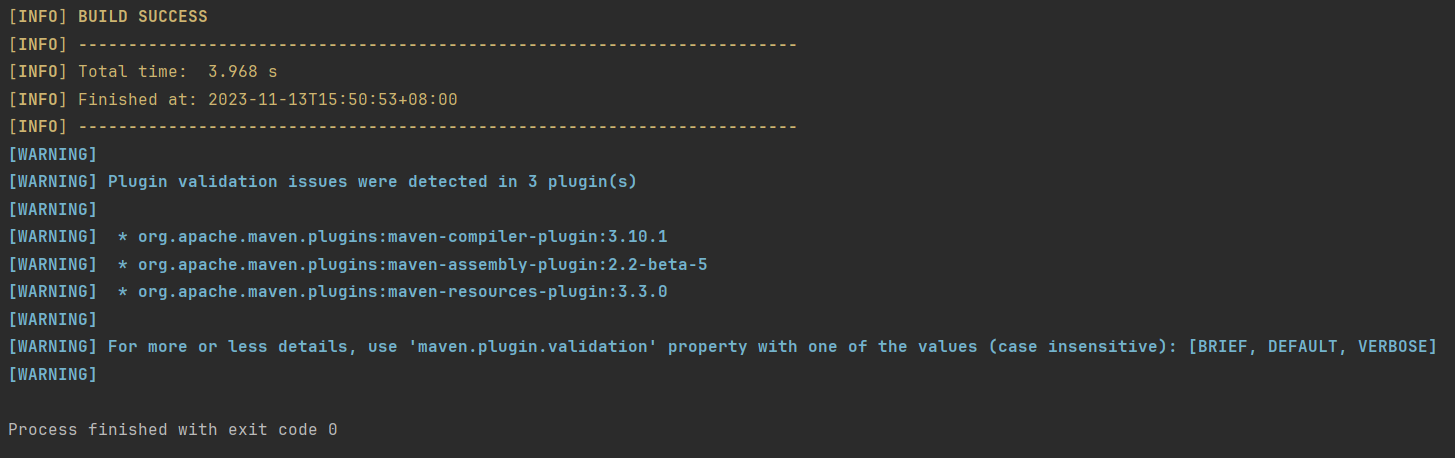Select the Total time 3.968 s line
The height and width of the screenshot is (458, 1455).
143,72
